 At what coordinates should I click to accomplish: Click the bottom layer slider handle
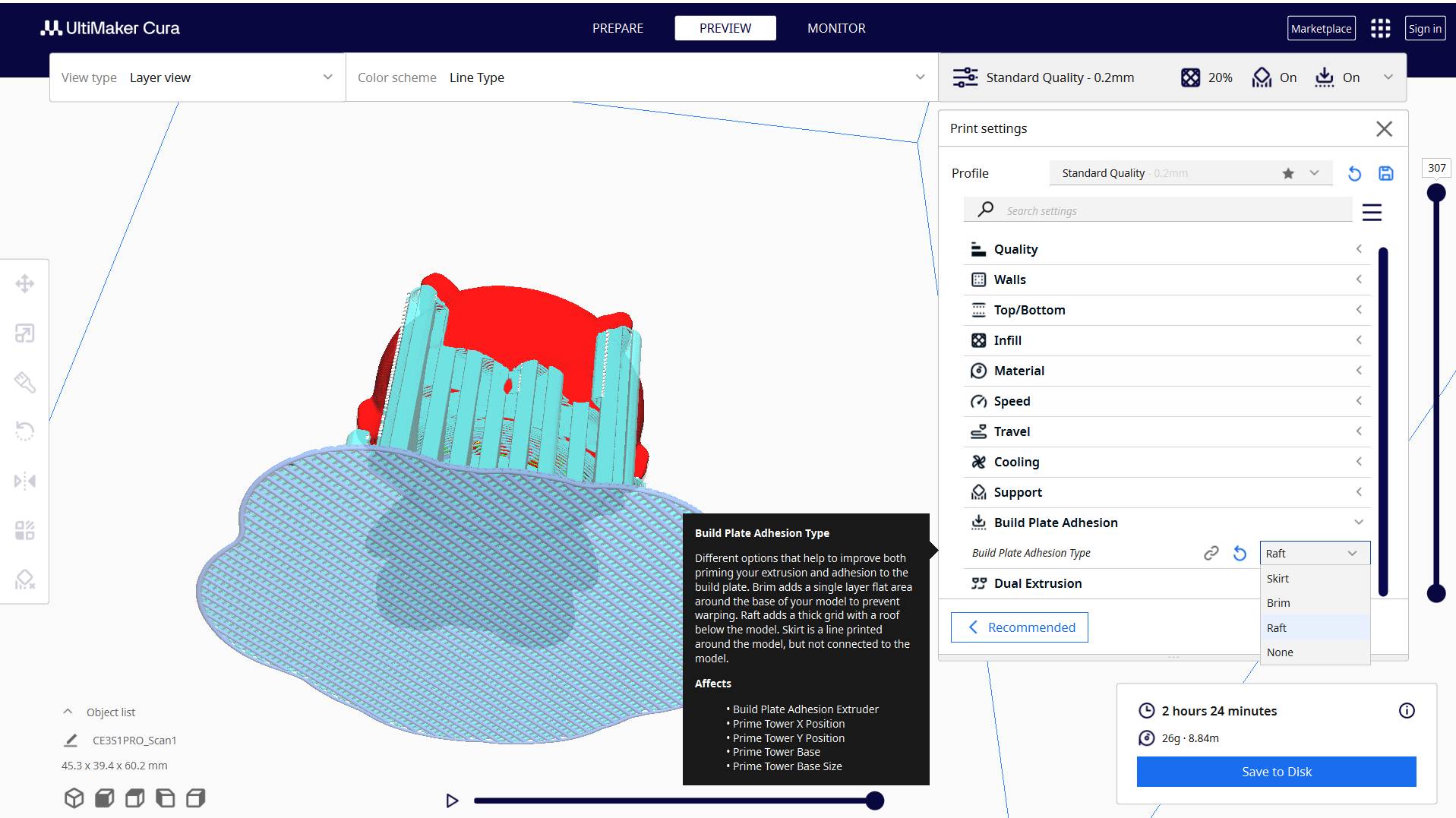click(x=1436, y=593)
